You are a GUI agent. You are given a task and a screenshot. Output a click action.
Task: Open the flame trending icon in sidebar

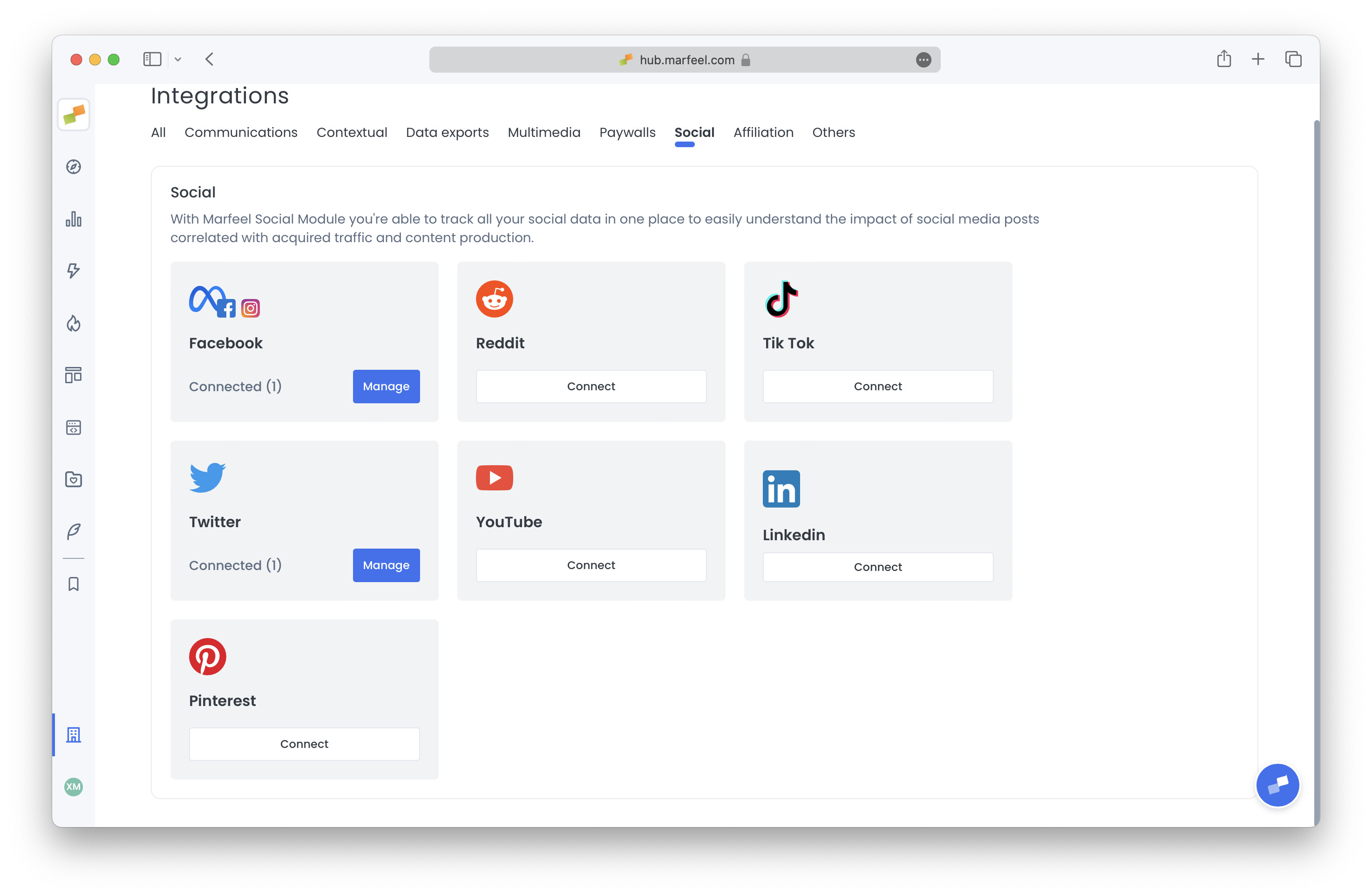73,323
